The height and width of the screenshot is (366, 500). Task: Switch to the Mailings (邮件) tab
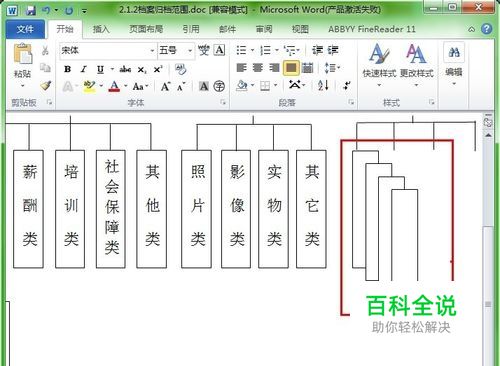(227, 29)
